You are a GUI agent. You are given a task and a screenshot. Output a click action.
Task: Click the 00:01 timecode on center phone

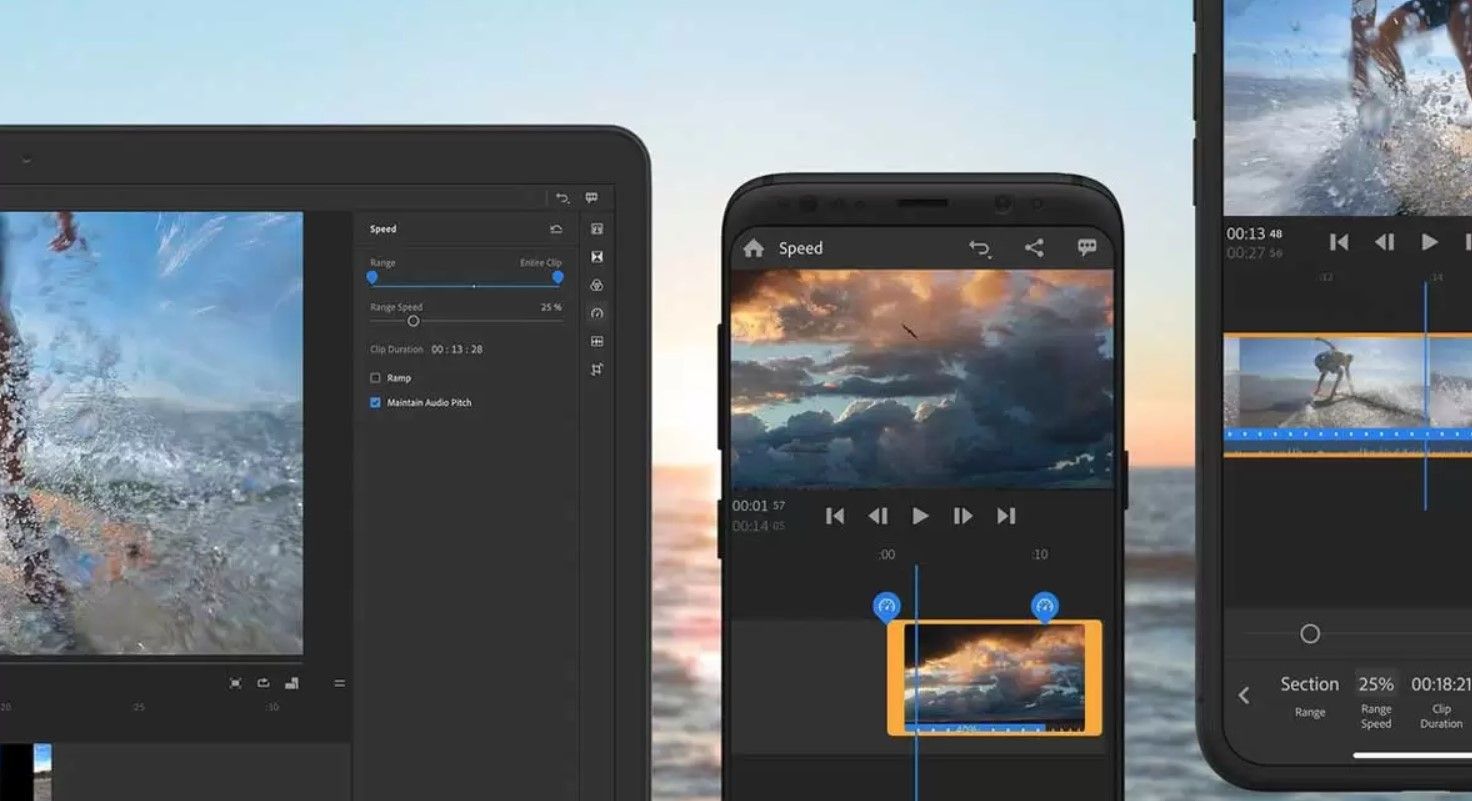click(749, 505)
